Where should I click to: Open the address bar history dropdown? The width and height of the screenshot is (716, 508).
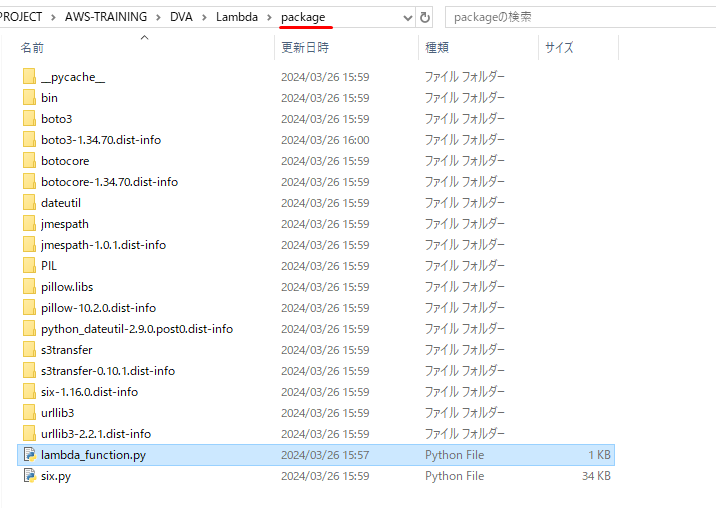pyautogui.click(x=406, y=17)
